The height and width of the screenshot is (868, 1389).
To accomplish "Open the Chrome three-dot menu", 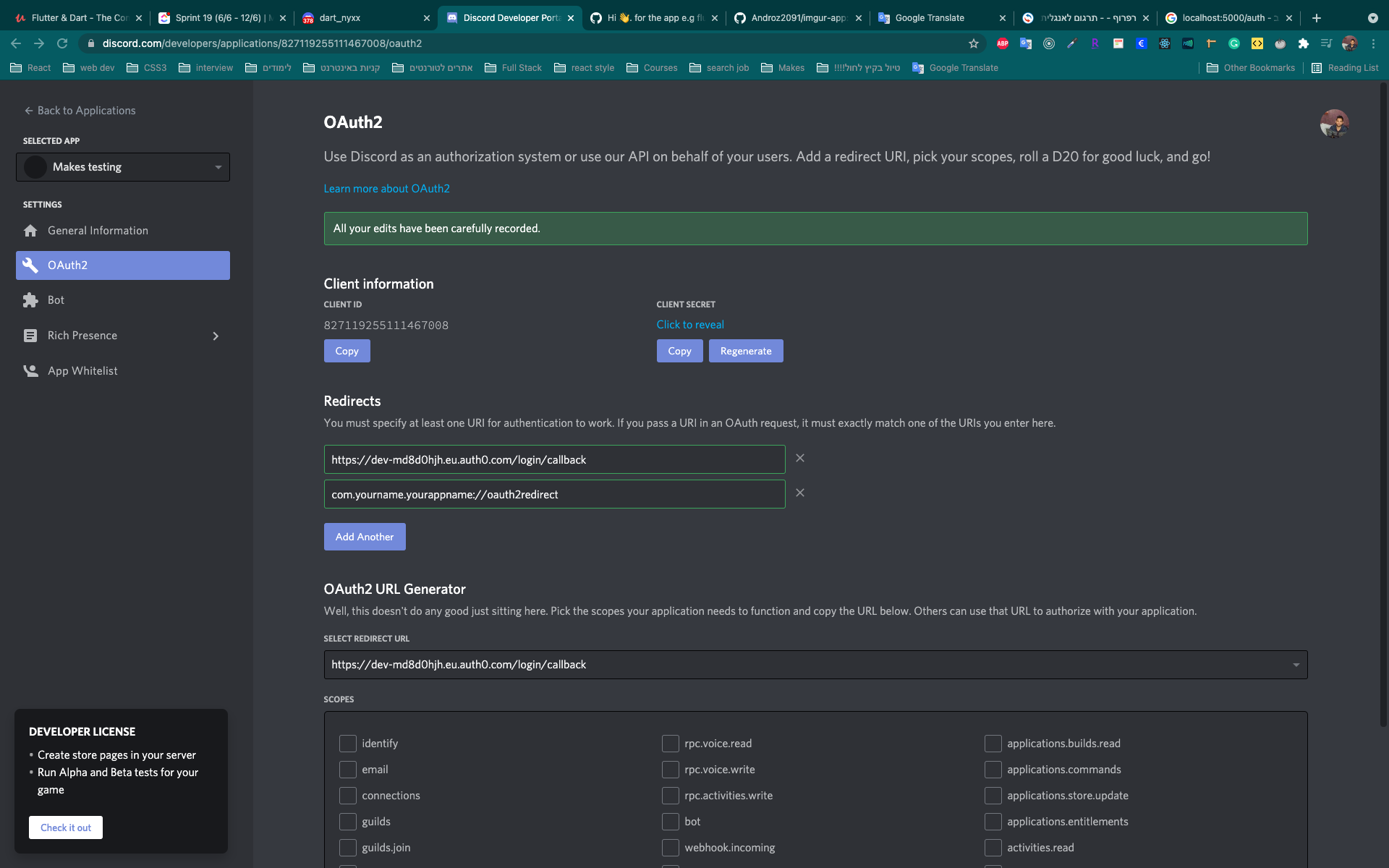I will [x=1373, y=43].
